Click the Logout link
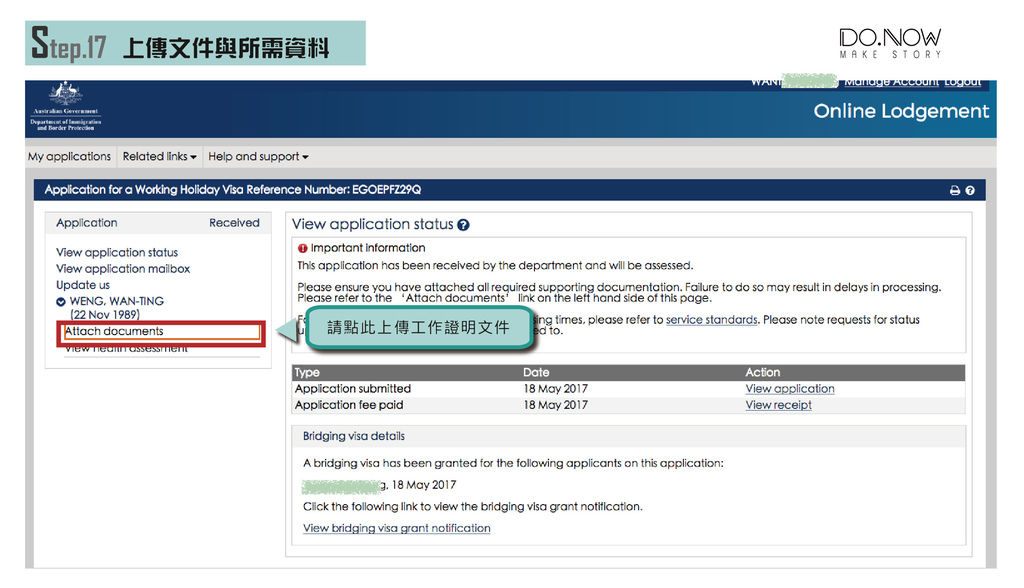1024x588 pixels. [x=962, y=82]
